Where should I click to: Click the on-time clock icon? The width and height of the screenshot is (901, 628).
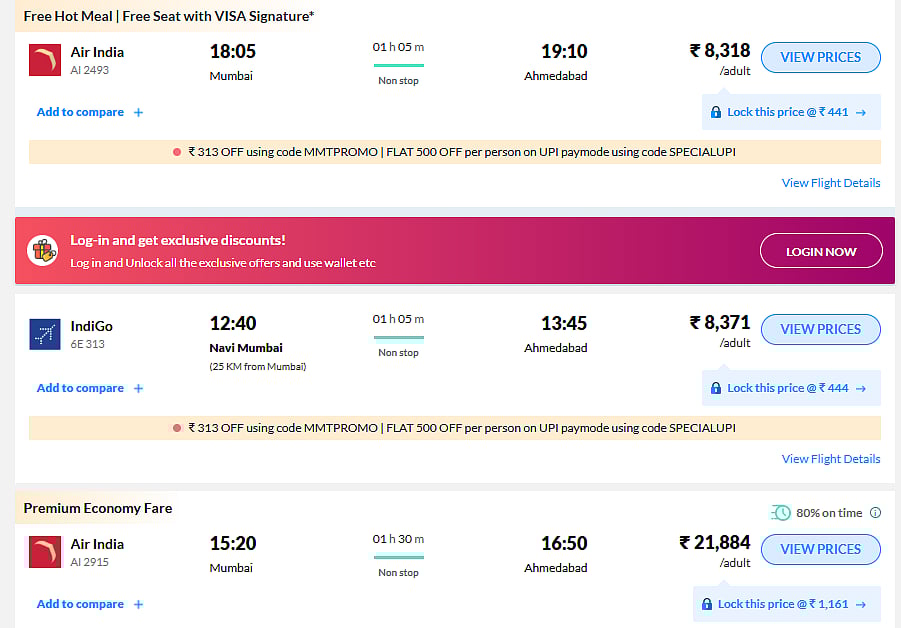[x=781, y=513]
